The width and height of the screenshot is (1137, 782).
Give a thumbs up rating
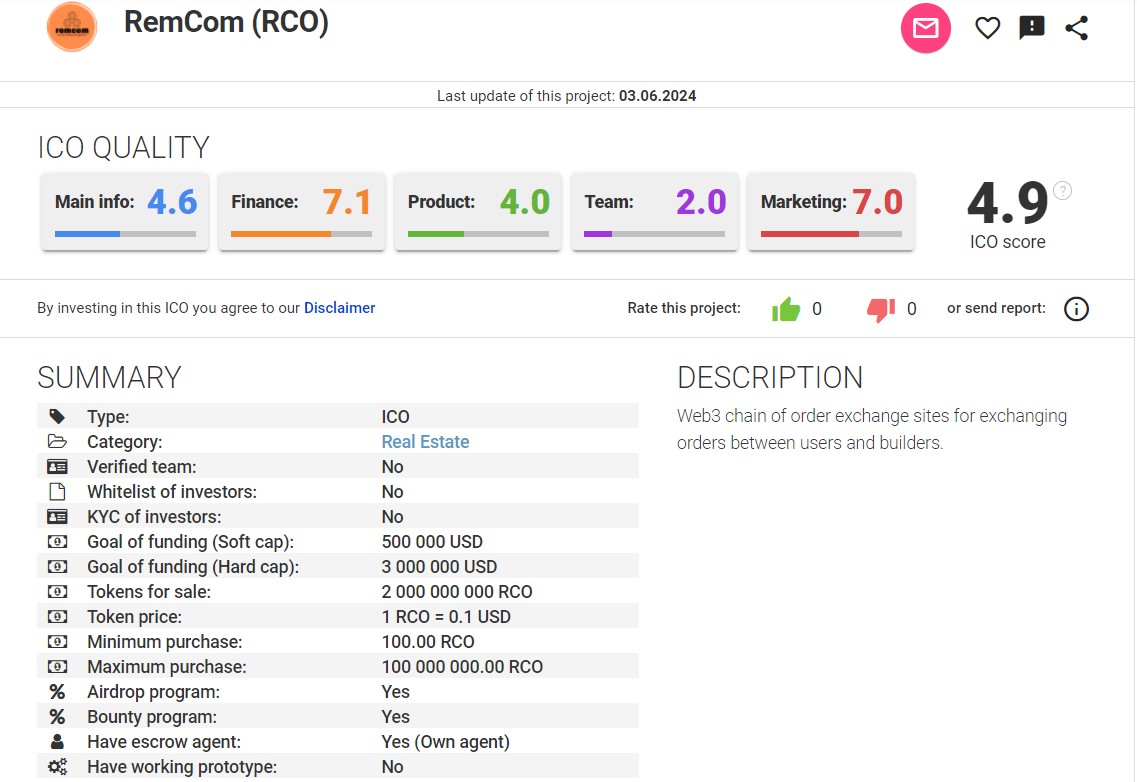(786, 309)
